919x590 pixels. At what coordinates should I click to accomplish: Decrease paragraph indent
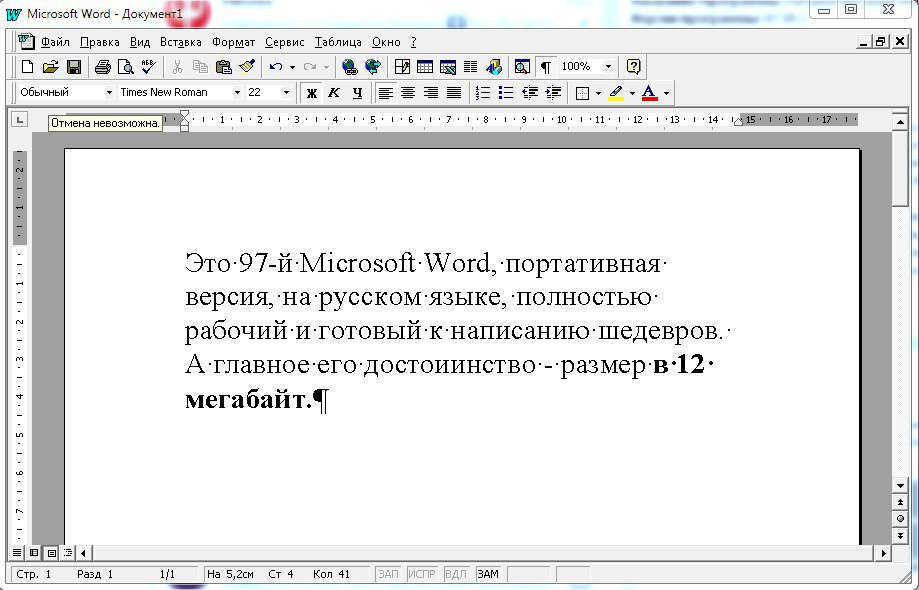530,93
